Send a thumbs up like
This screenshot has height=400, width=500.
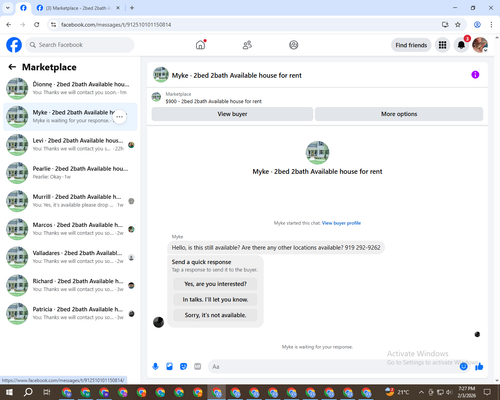pyautogui.click(x=479, y=367)
